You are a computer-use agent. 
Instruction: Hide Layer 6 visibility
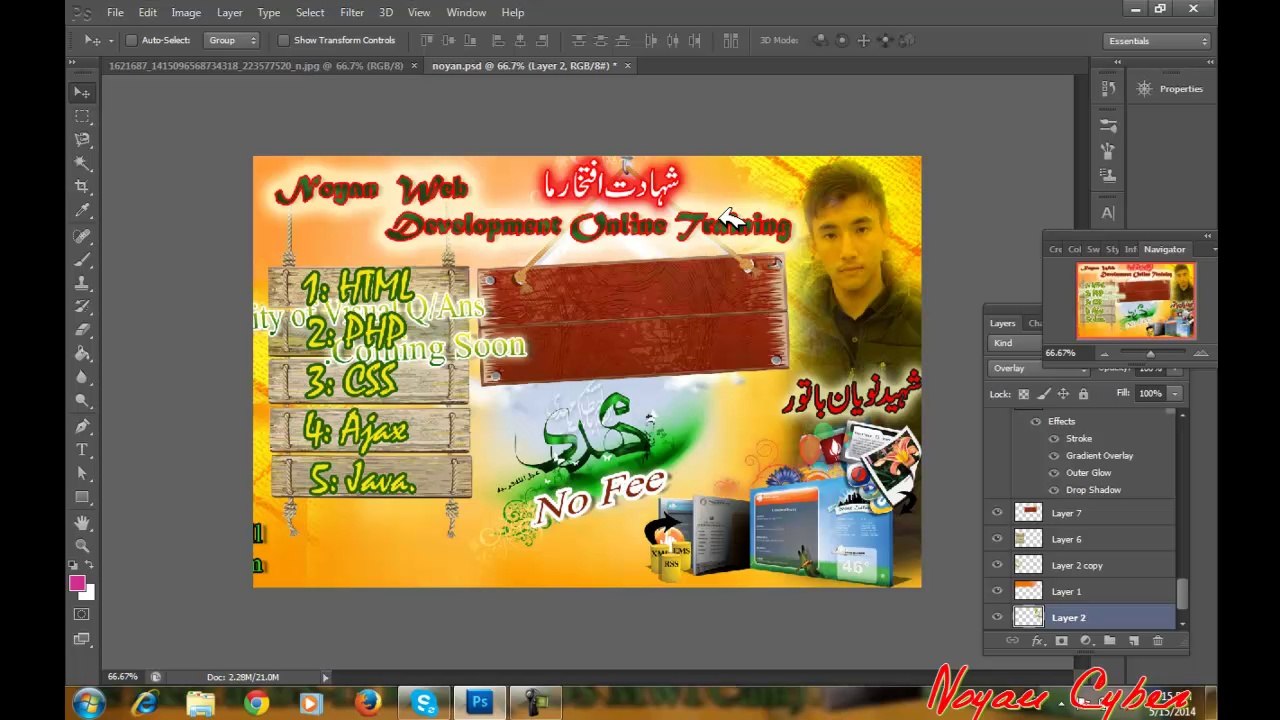point(997,539)
